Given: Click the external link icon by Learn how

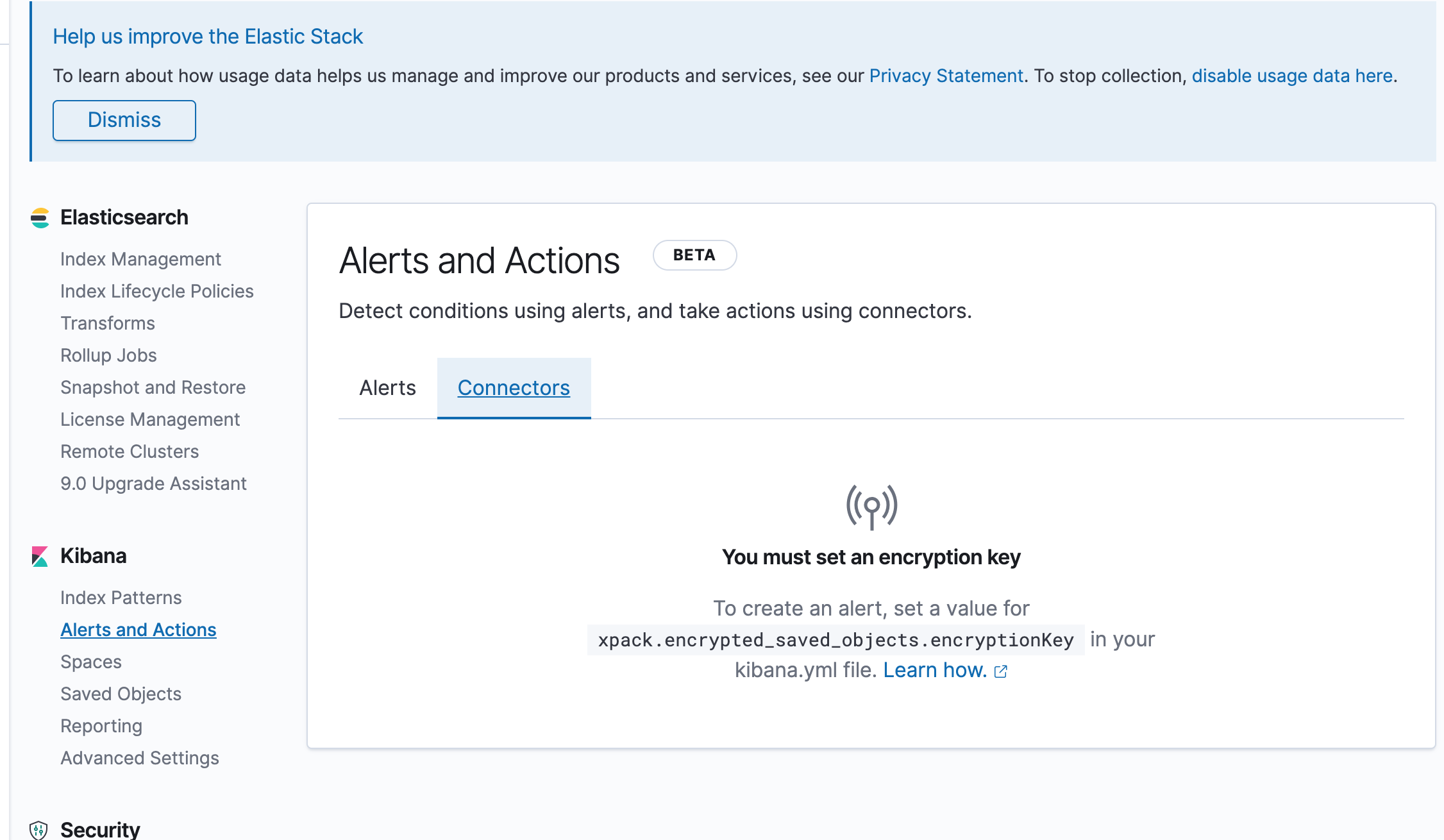Looking at the screenshot, I should pos(1001,671).
